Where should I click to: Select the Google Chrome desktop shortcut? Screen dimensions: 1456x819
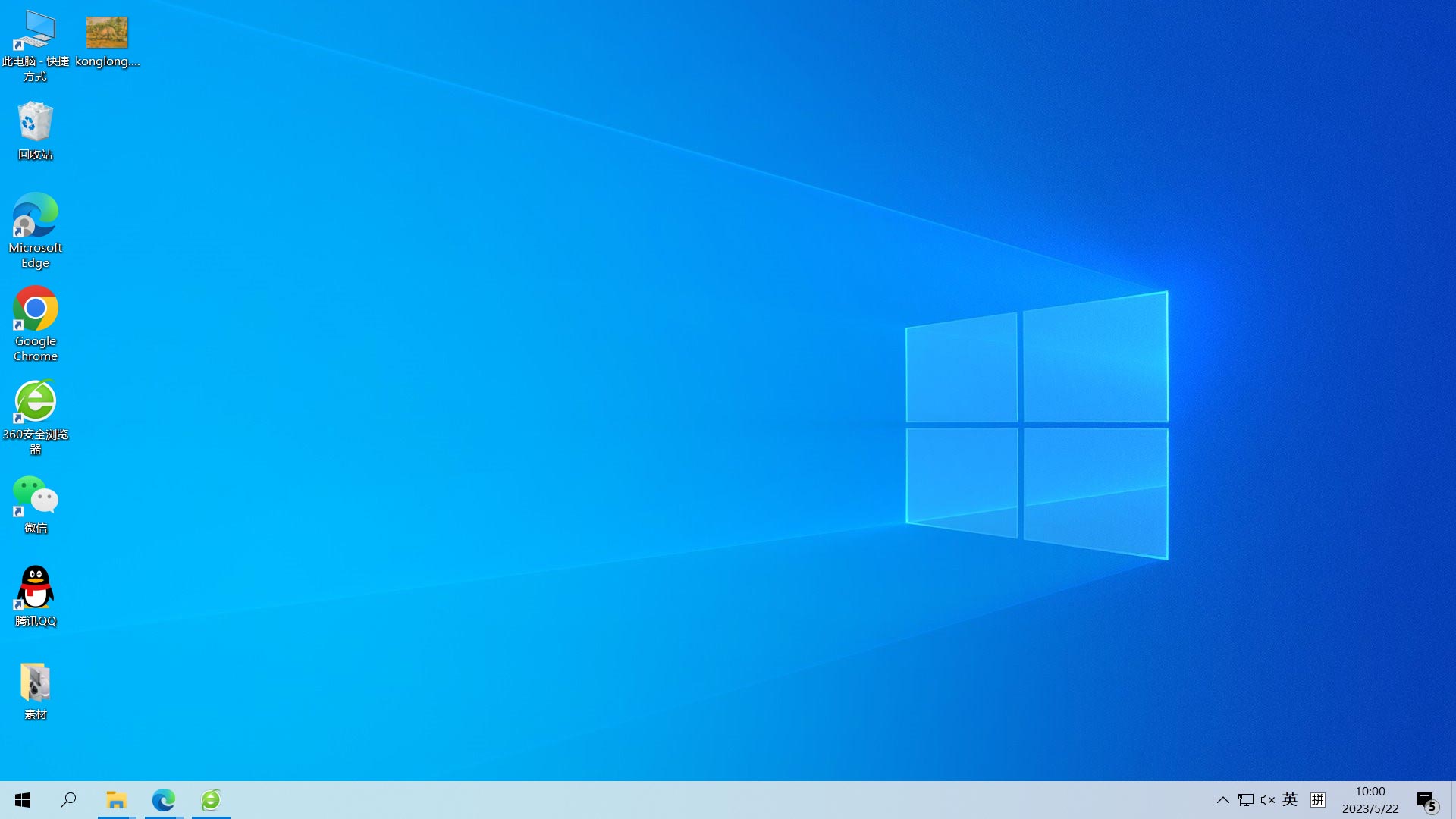pyautogui.click(x=35, y=309)
